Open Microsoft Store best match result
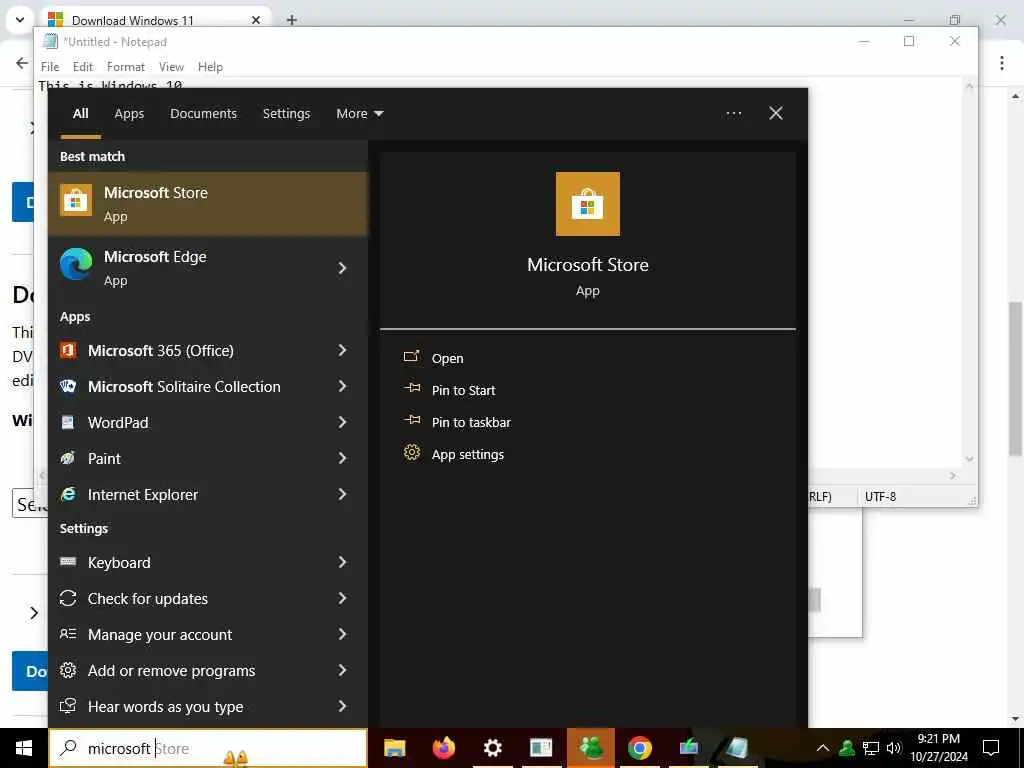Viewport: 1024px width, 768px height. point(208,204)
